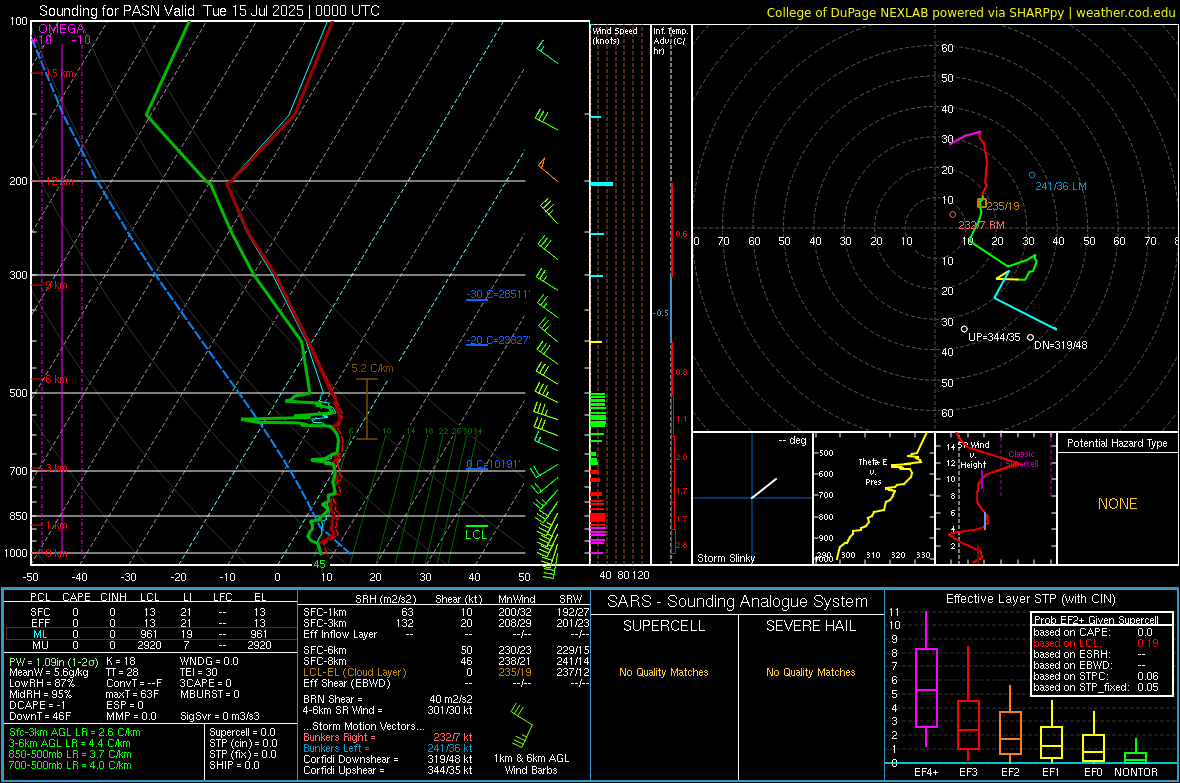This screenshot has height=783, width=1180.
Task: Click the 'based on STPC:' row
Action: point(1096,676)
